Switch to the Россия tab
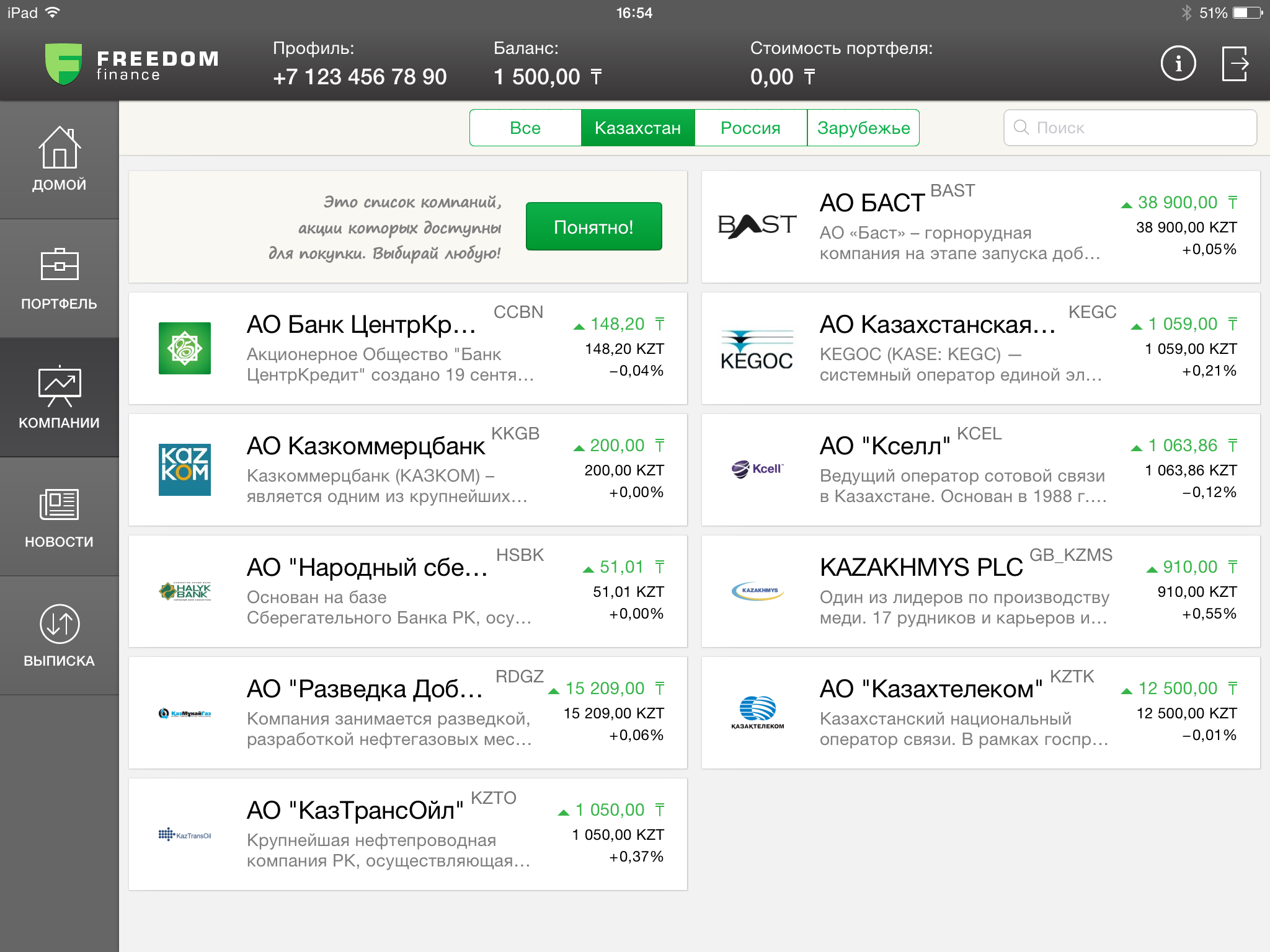The height and width of the screenshot is (952, 1270). pyautogui.click(x=750, y=128)
